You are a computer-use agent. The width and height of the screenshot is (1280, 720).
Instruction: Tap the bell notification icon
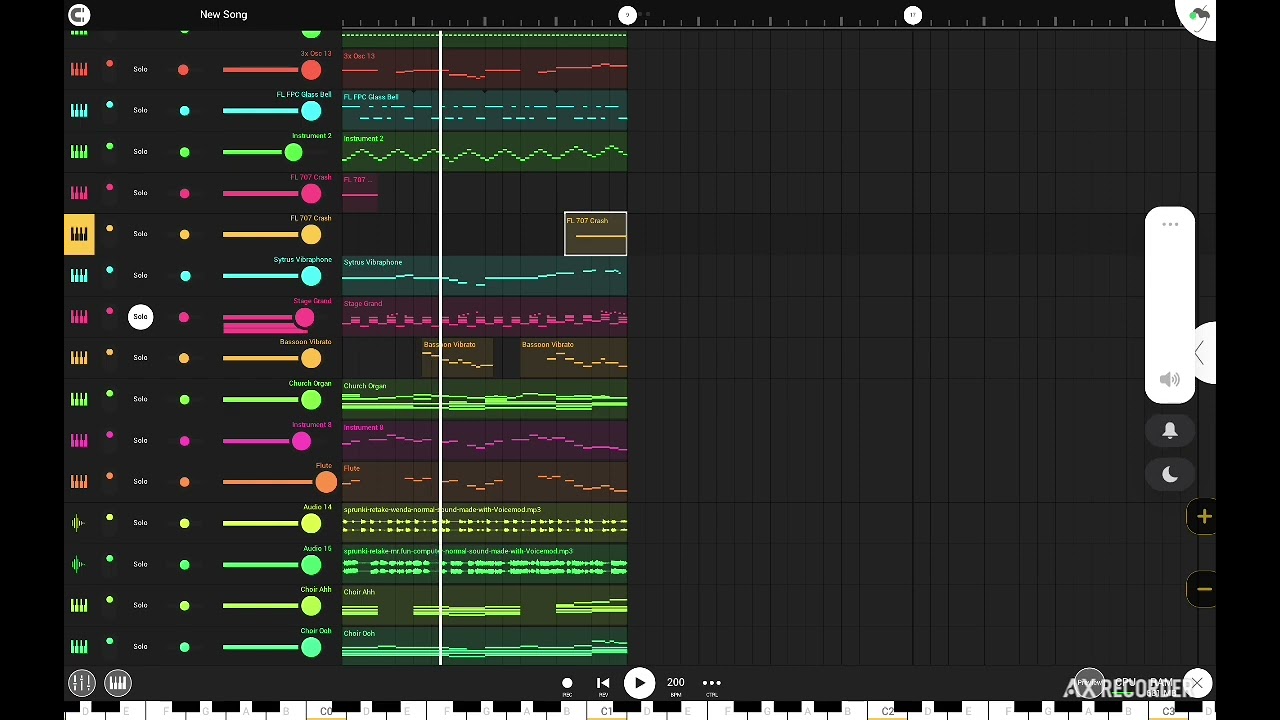pyautogui.click(x=1170, y=431)
